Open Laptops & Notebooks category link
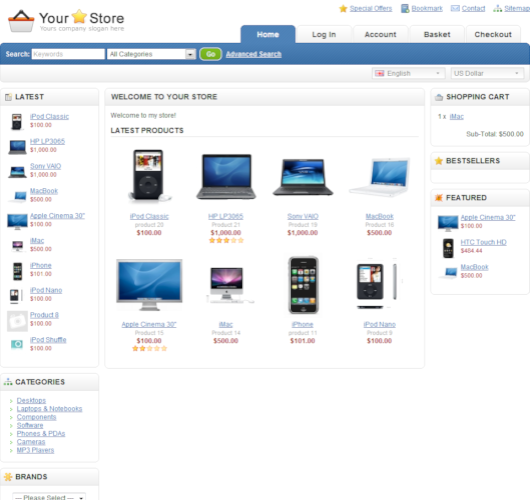Viewport: 530px width, 500px height. [x=49, y=409]
